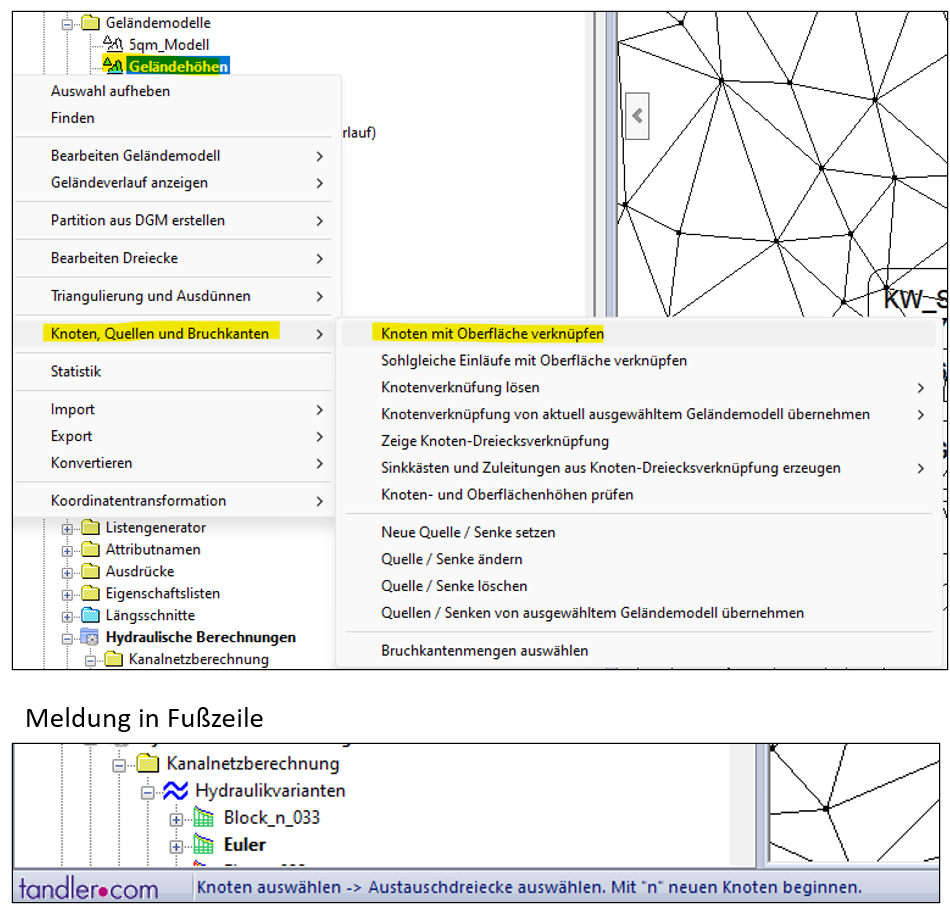Click the Geländemodelle folder icon
Screen dimensions: 950x909
[x=90, y=23]
